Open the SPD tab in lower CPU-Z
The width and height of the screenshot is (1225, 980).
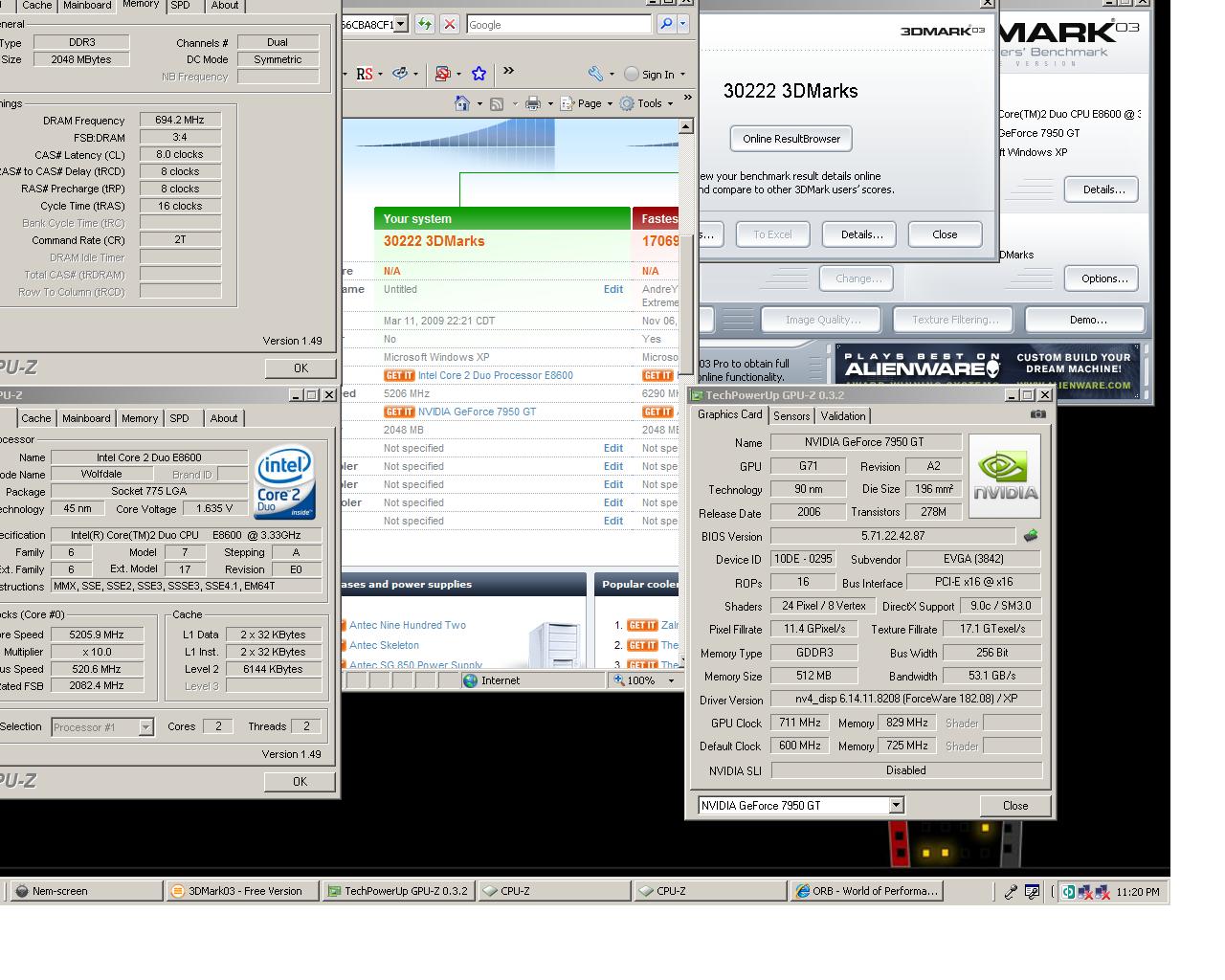pos(179,418)
